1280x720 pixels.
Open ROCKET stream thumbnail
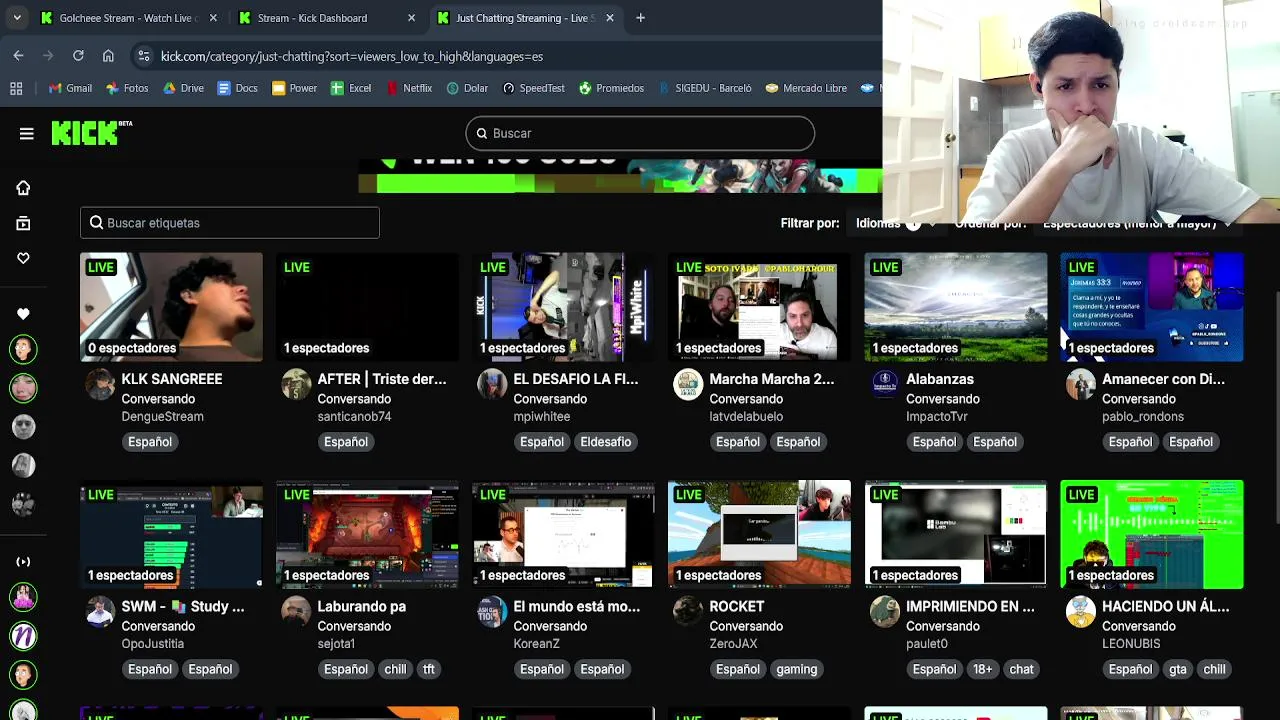[759, 534]
